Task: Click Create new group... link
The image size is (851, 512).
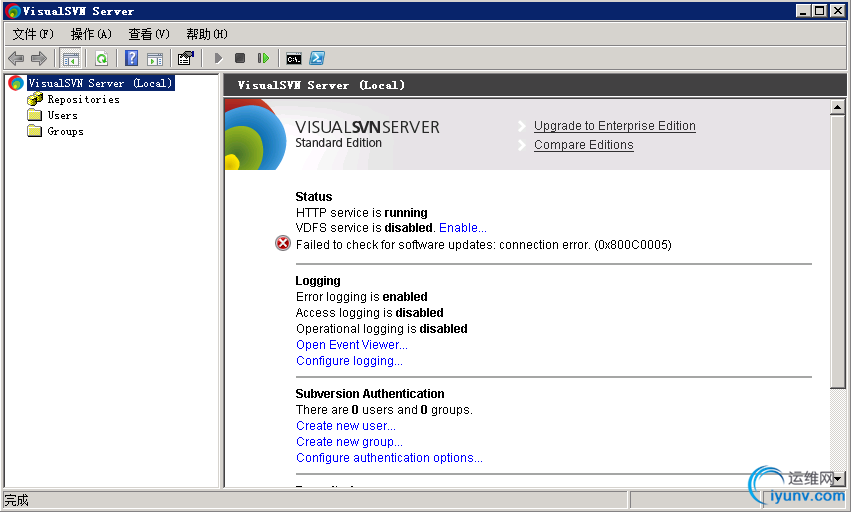Action: coord(350,442)
